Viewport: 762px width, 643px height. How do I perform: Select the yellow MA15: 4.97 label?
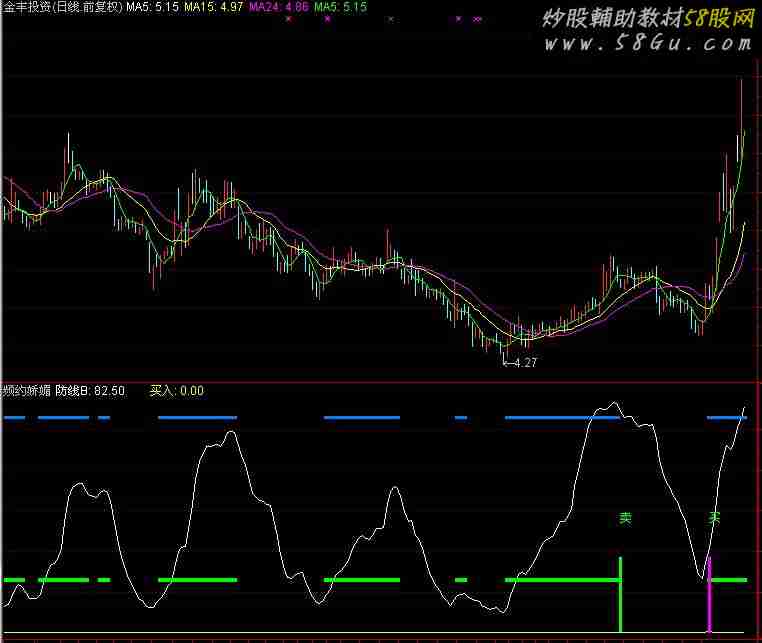[213, 7]
